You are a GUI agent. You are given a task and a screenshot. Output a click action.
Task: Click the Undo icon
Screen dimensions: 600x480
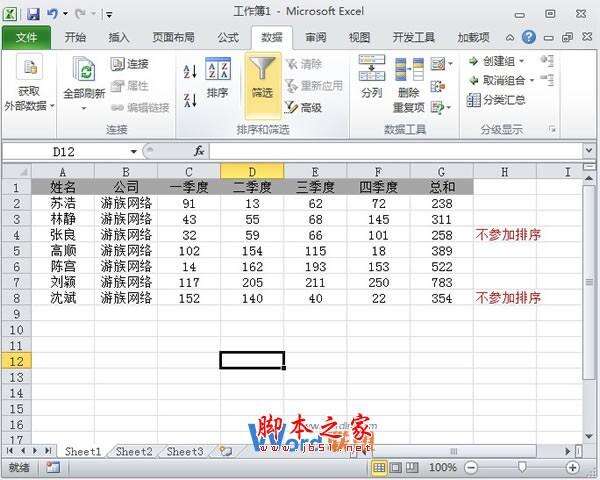point(52,14)
